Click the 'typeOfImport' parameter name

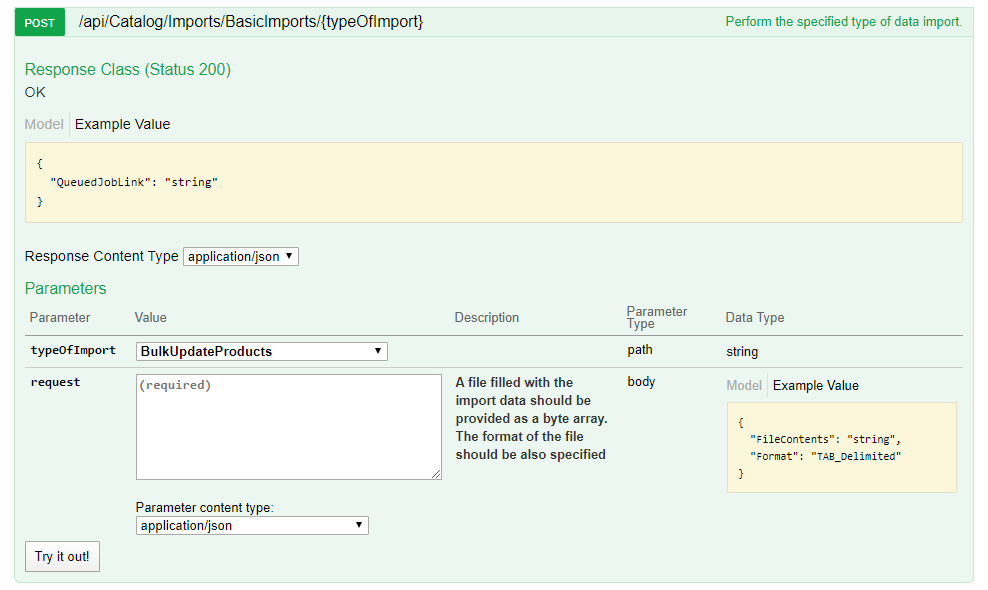73,350
